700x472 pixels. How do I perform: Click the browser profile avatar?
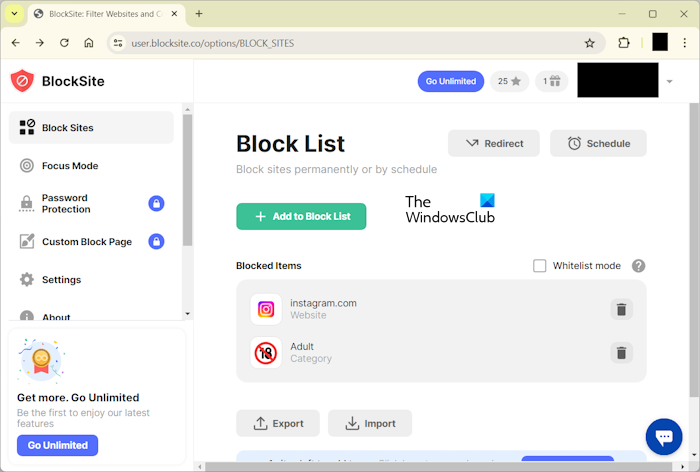[x=660, y=42]
